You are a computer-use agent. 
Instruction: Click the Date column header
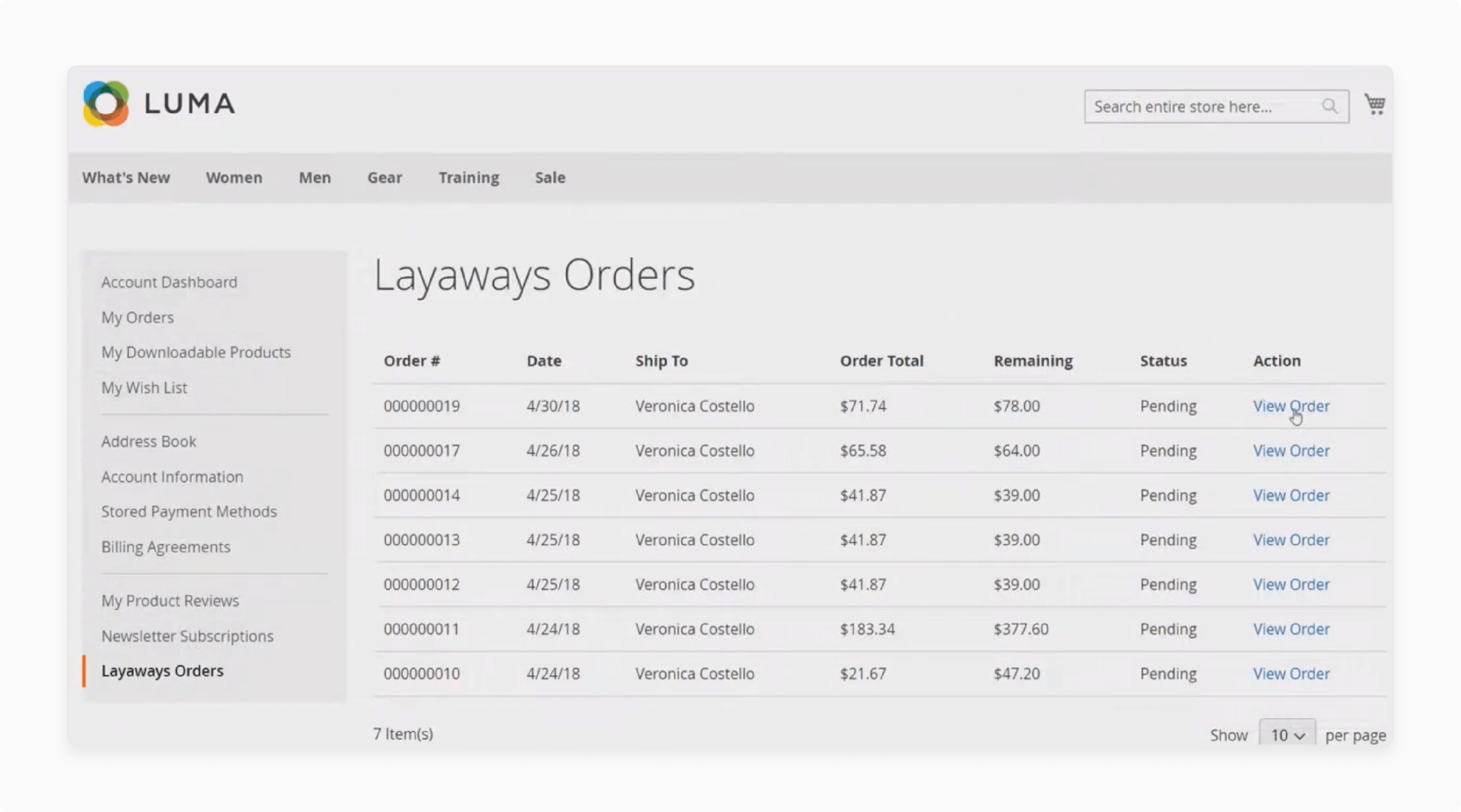544,361
